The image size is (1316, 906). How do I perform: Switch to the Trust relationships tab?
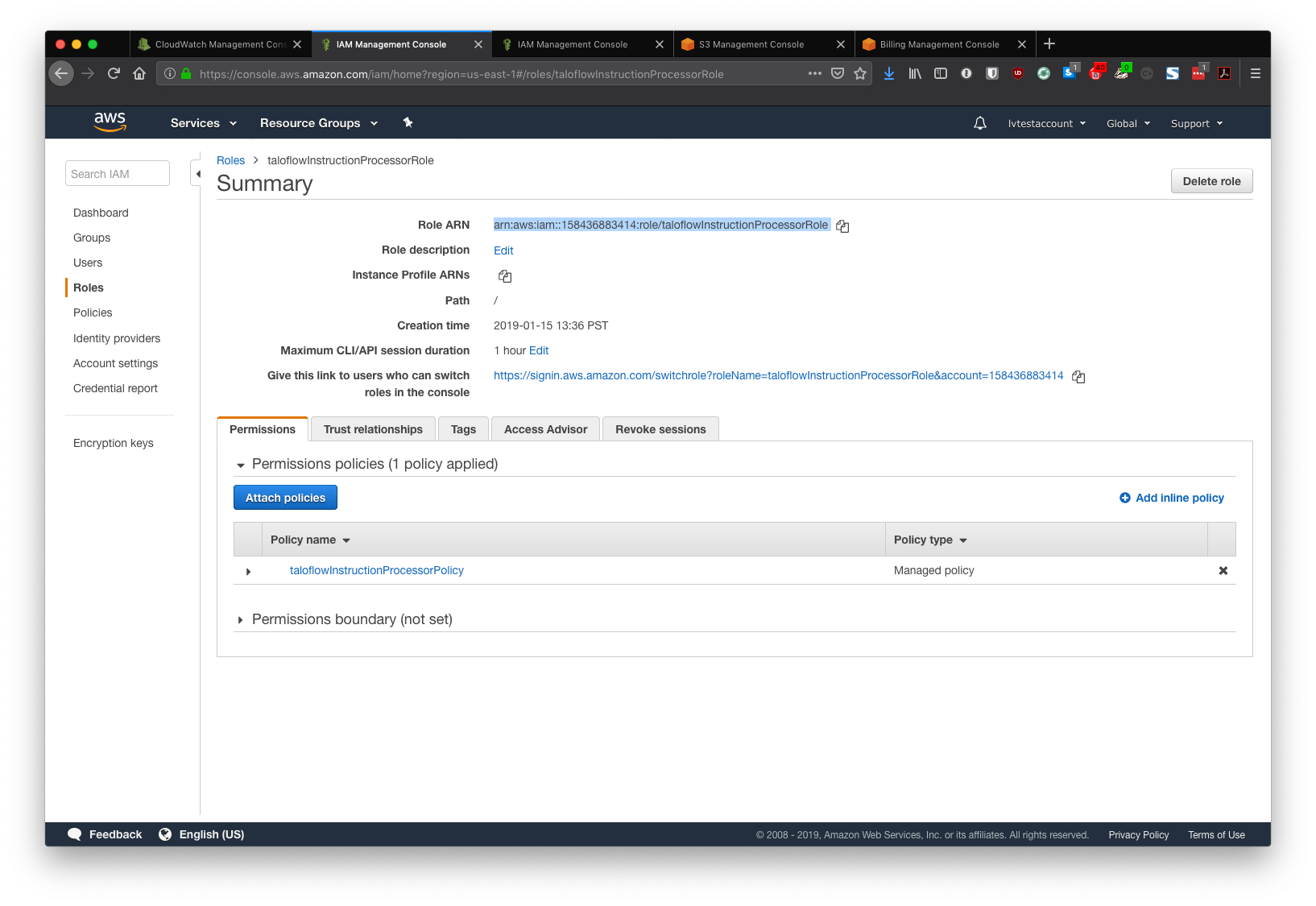[x=373, y=429]
